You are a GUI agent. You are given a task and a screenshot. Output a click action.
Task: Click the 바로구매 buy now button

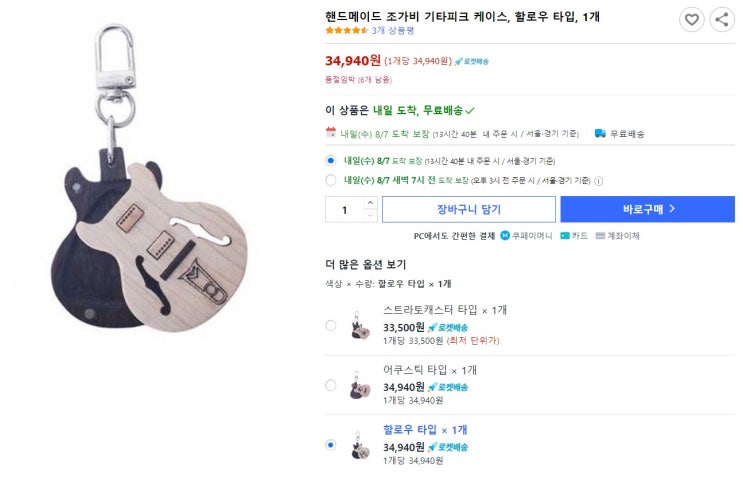pos(649,209)
